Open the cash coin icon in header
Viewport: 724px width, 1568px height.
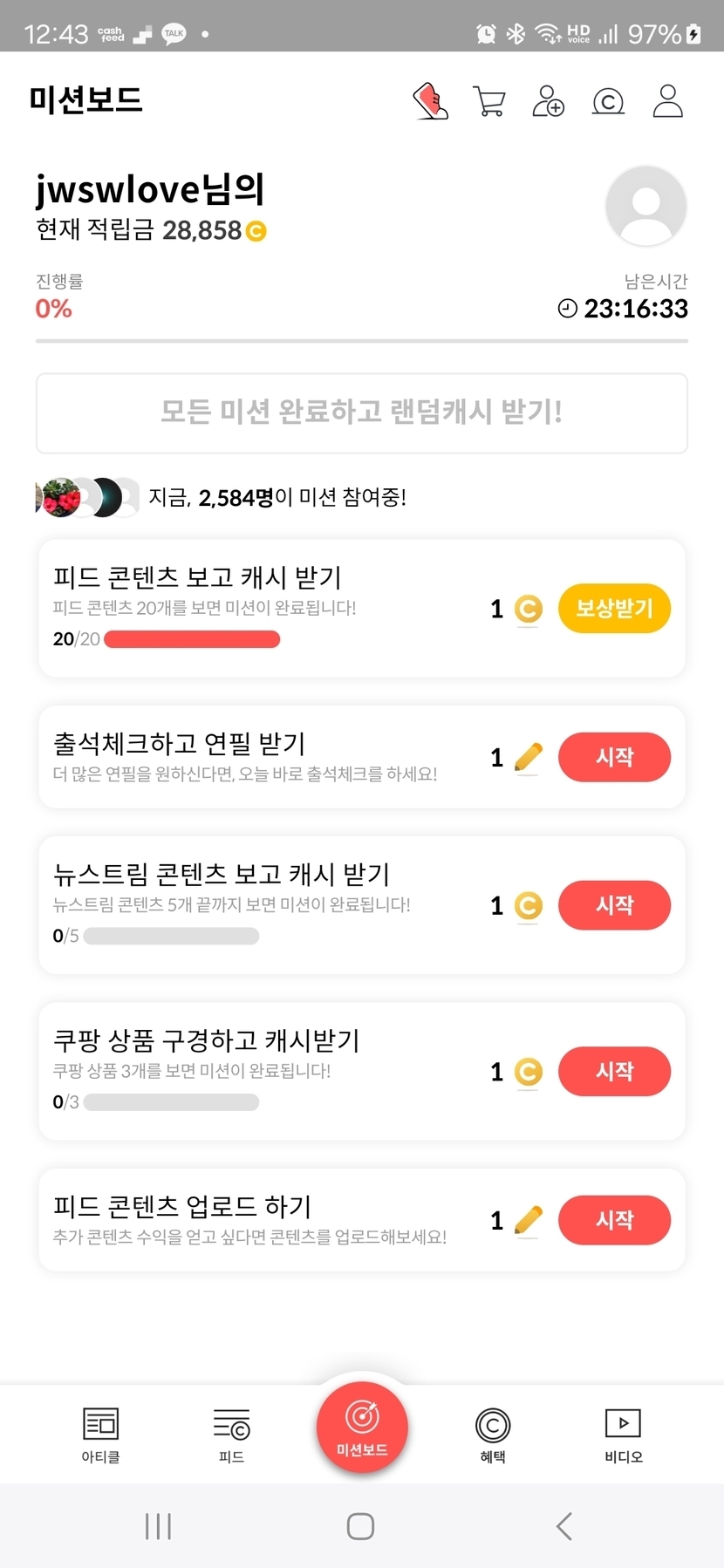click(x=608, y=102)
